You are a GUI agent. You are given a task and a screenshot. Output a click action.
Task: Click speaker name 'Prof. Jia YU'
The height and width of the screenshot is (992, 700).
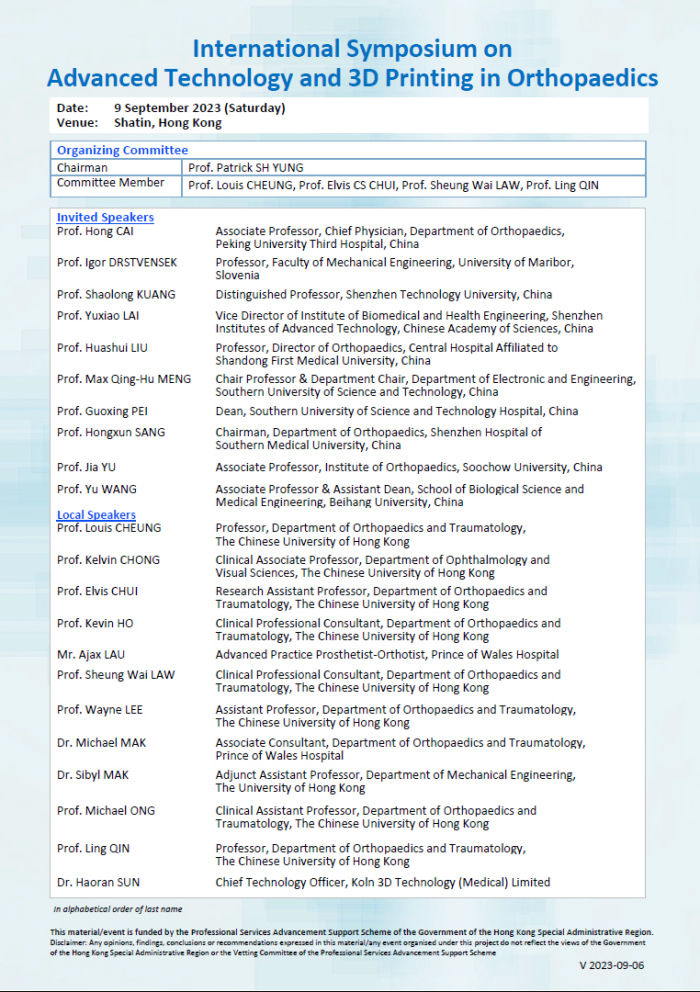pyautogui.click(x=86, y=468)
